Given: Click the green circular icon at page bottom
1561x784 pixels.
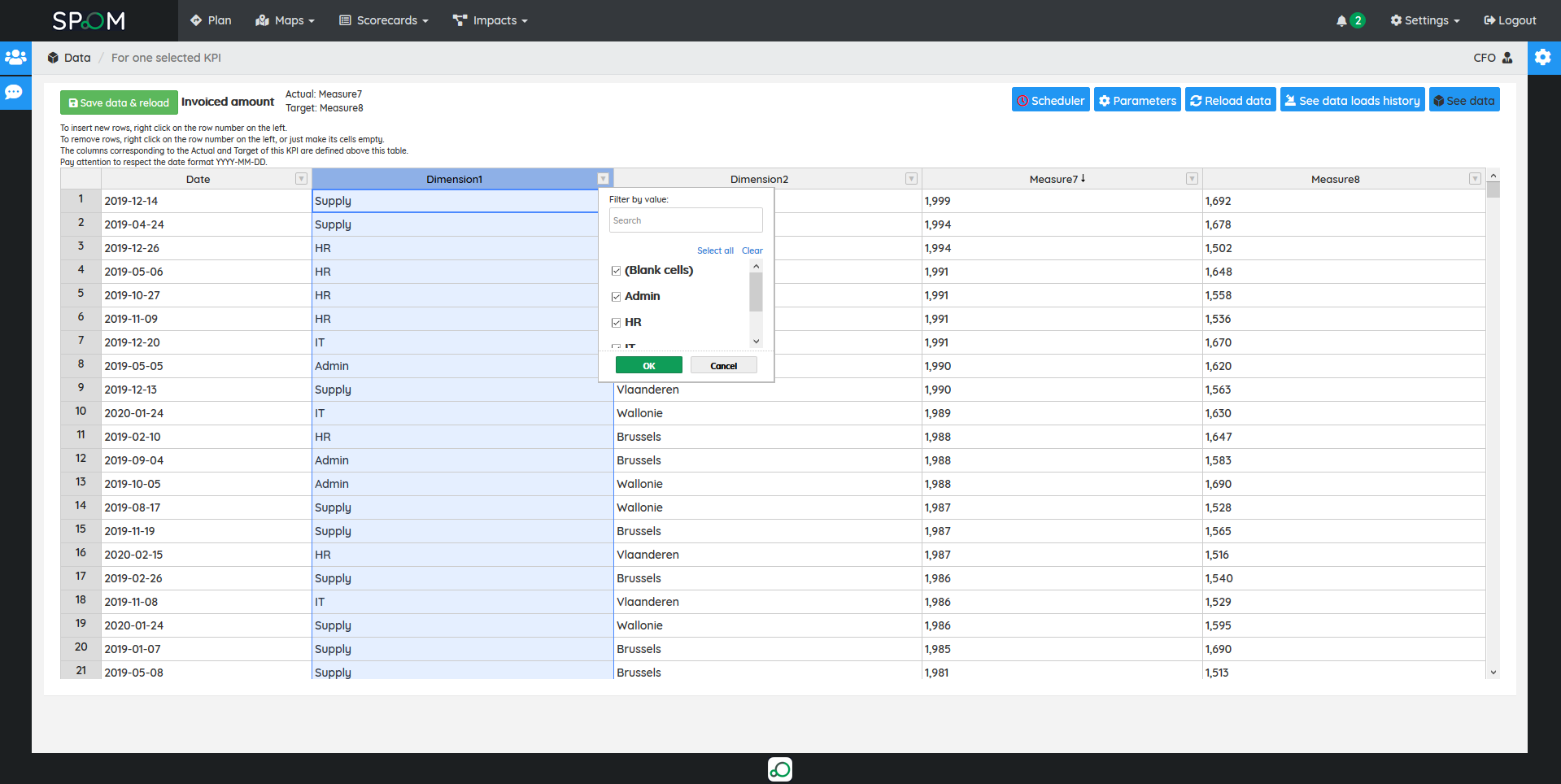Looking at the screenshot, I should click(779, 769).
